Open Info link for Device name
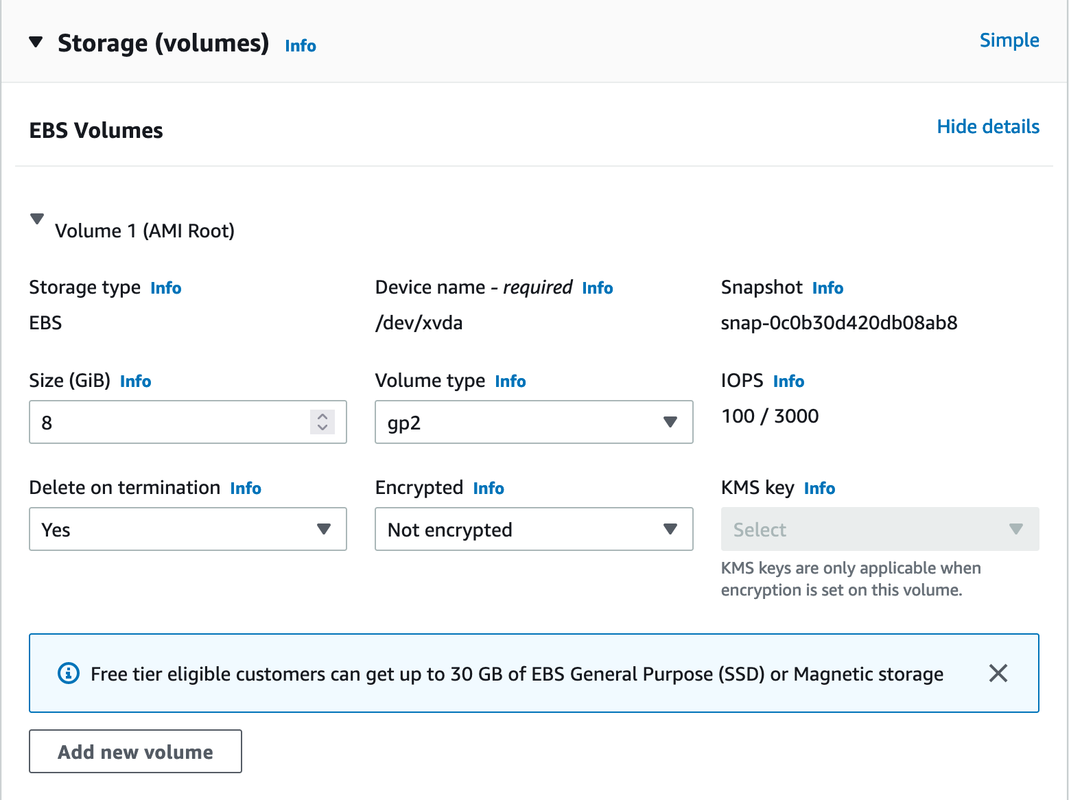The image size is (1069, 800). [x=597, y=288]
